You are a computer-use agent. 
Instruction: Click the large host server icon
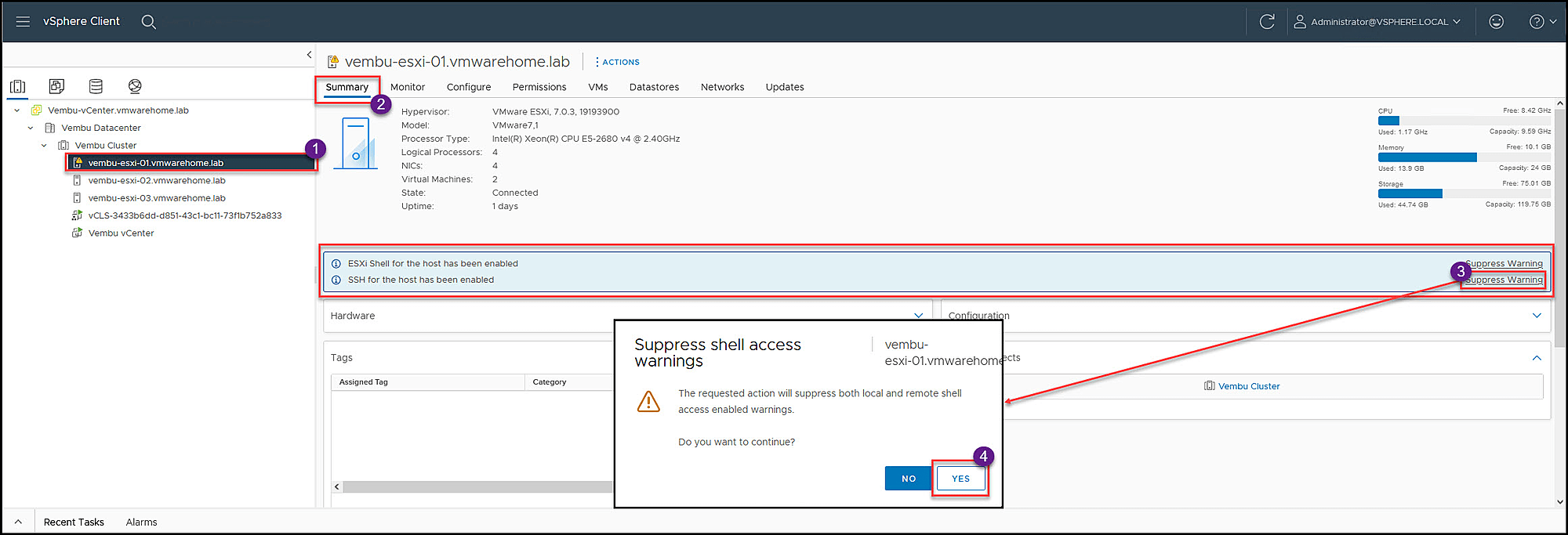(355, 143)
